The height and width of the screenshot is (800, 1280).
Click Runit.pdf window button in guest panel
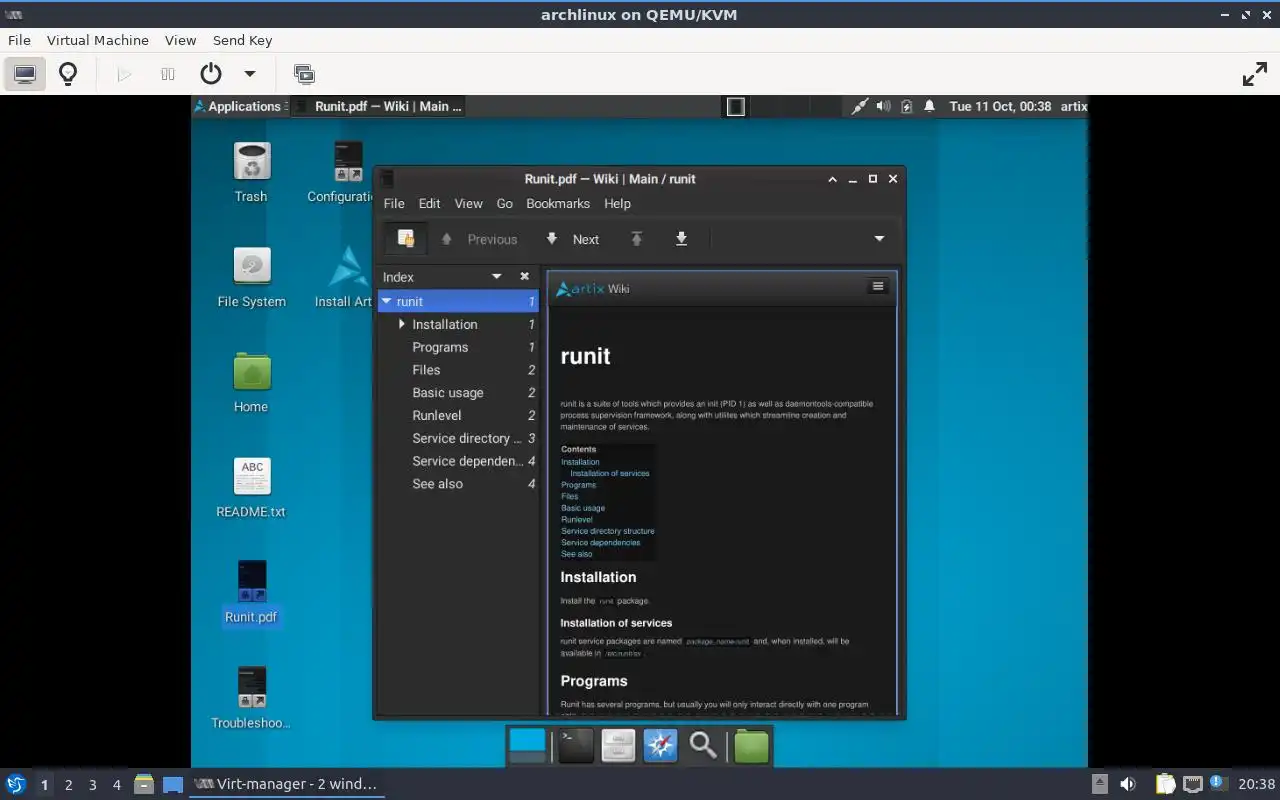point(378,106)
